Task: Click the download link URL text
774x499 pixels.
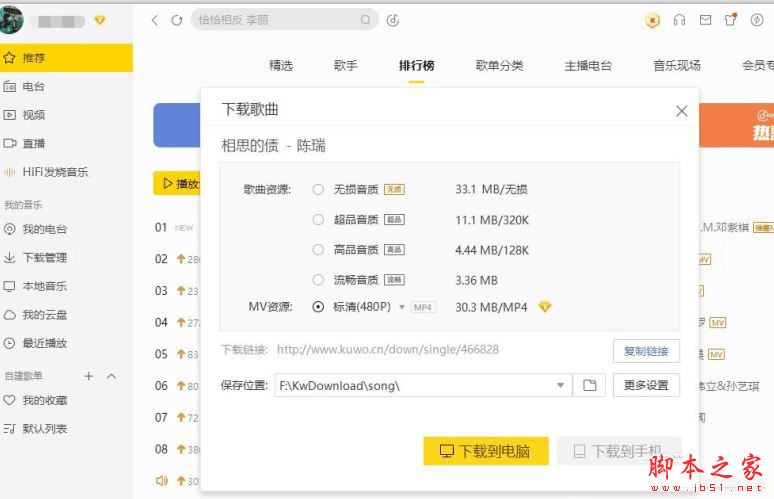Action: (x=387, y=350)
